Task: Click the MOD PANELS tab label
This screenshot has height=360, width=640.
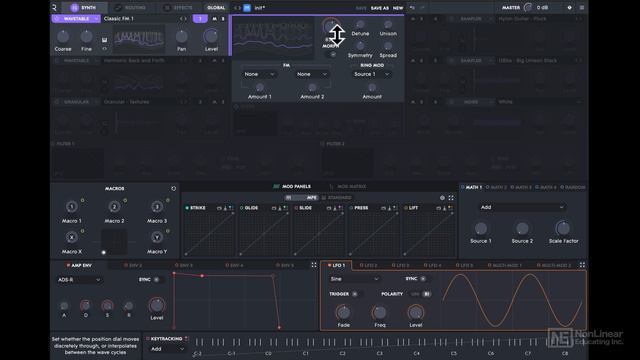Action: (x=296, y=187)
